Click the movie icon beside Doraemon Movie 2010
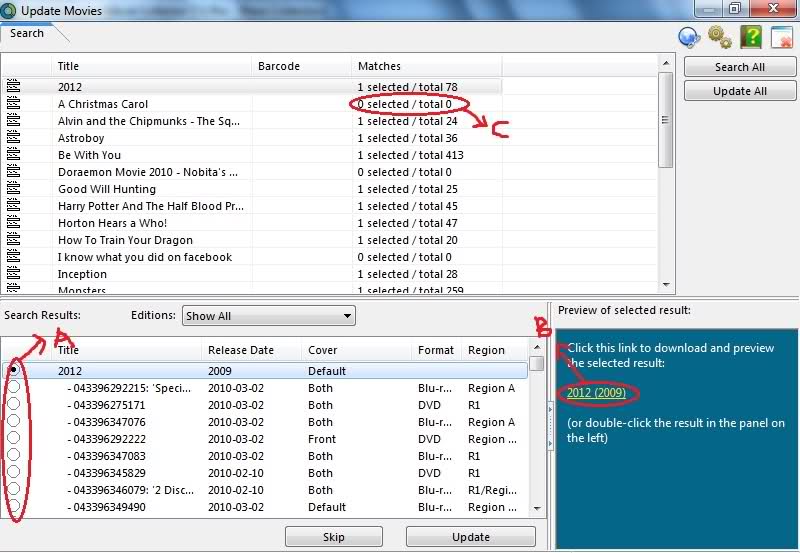The width and height of the screenshot is (800, 553). 13,171
